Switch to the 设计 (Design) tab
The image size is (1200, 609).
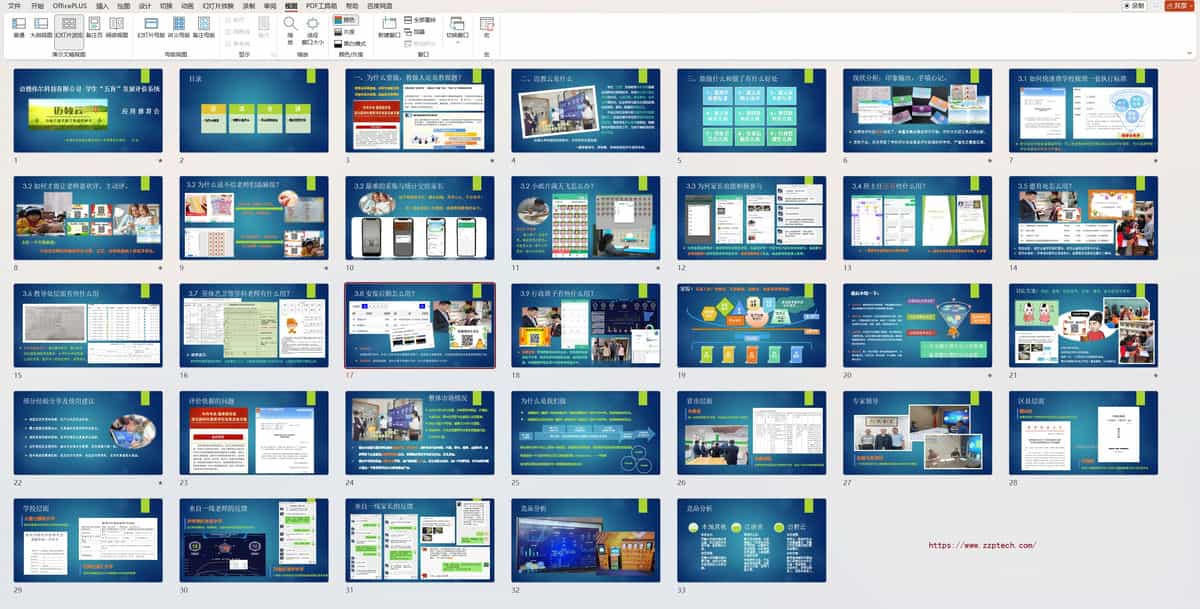[145, 5]
